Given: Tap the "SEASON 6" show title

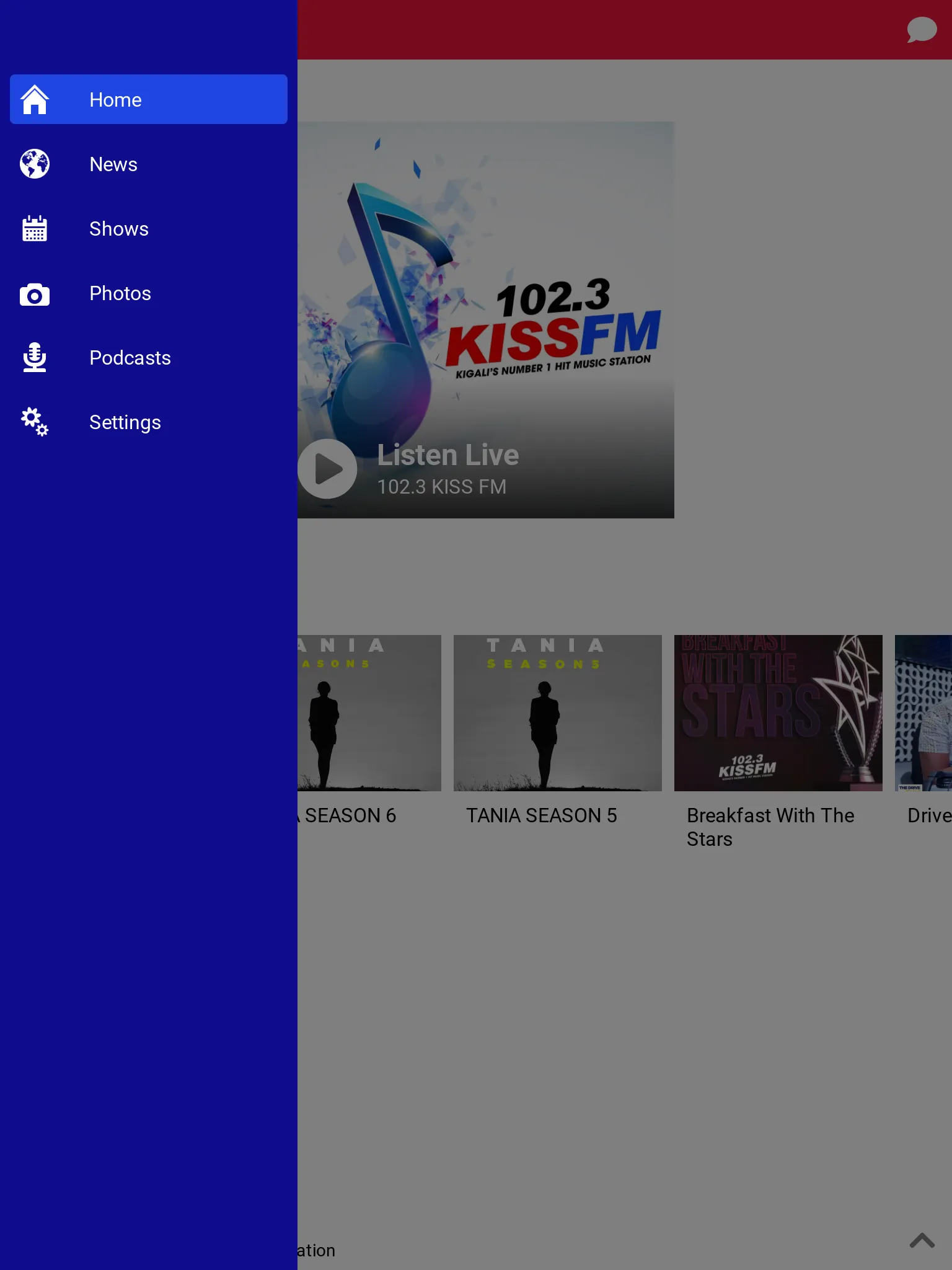Looking at the screenshot, I should tap(350, 815).
